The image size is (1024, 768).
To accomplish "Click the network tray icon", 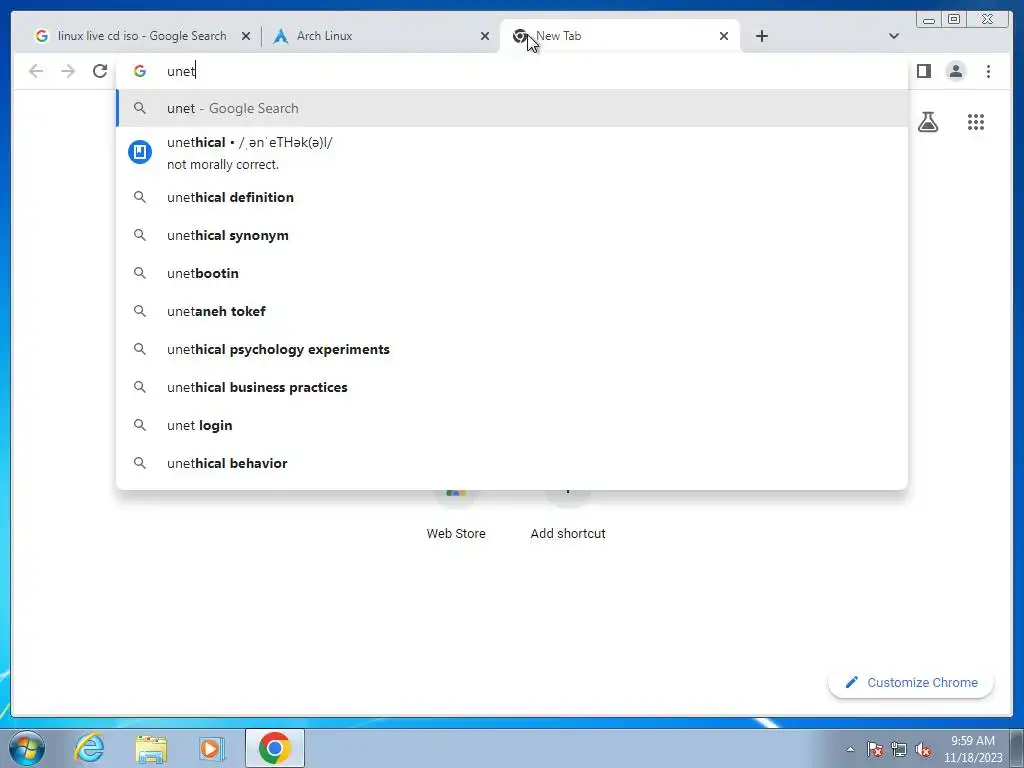I will (899, 749).
